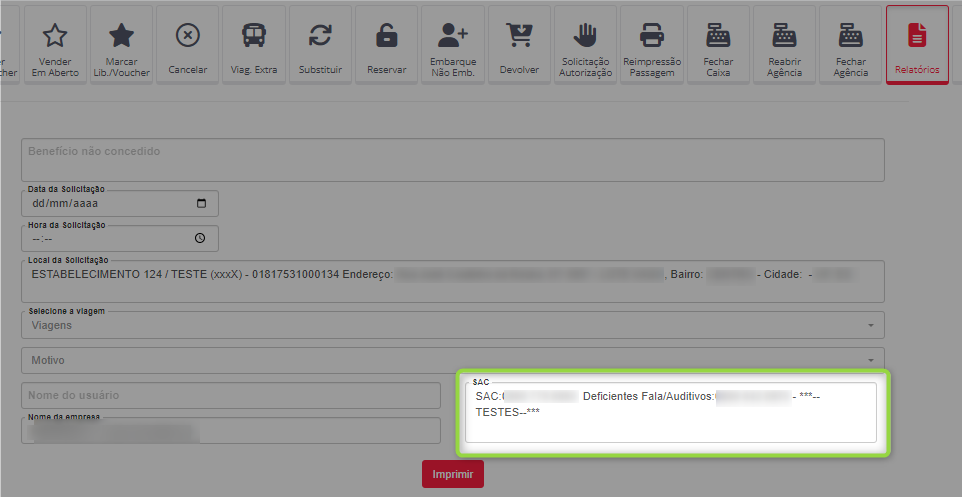Viewport: 962px width, 497px height.
Task: Open Vender Em Aberto star button
Action: [x=55, y=45]
